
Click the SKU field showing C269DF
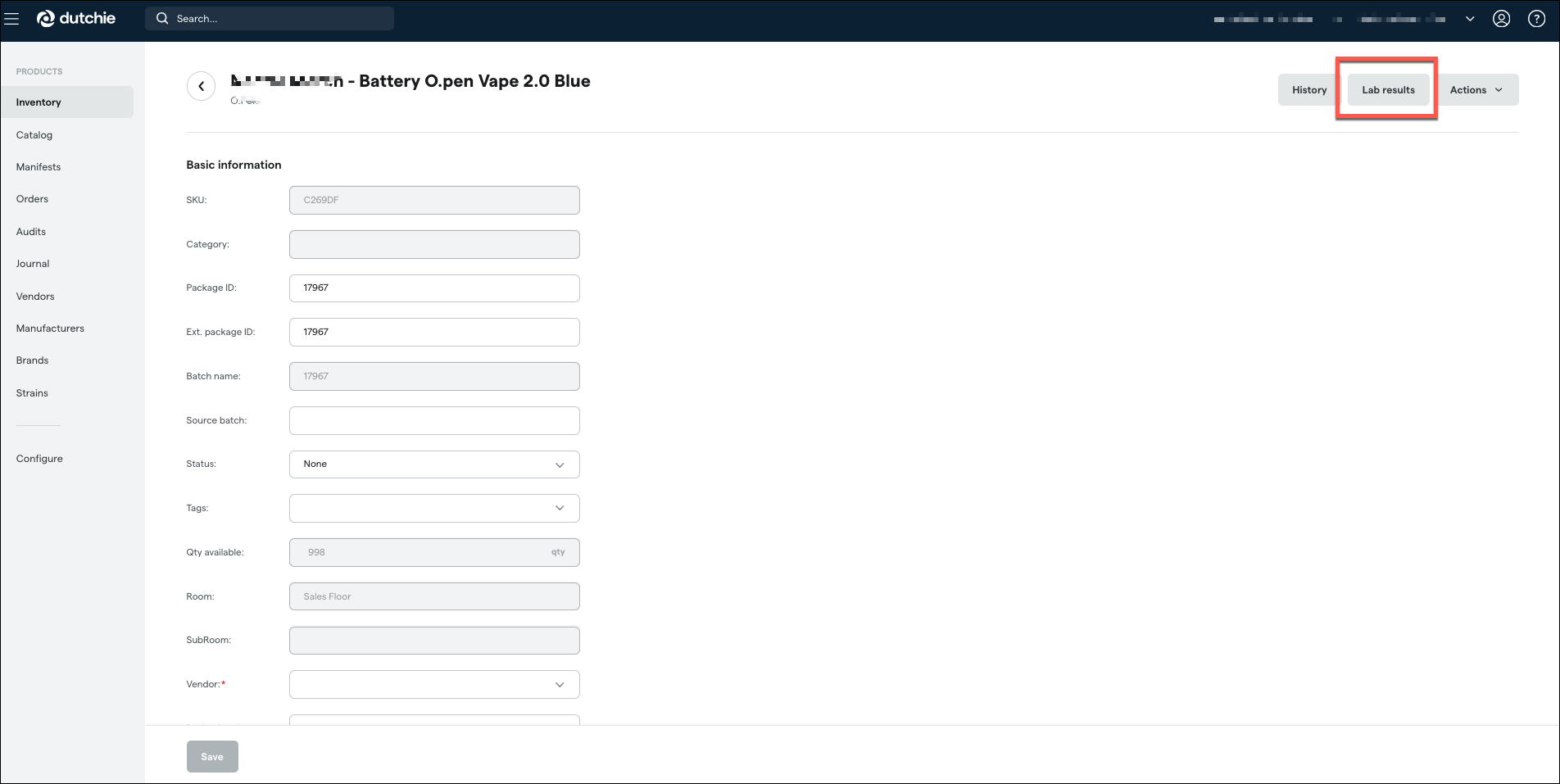434,200
